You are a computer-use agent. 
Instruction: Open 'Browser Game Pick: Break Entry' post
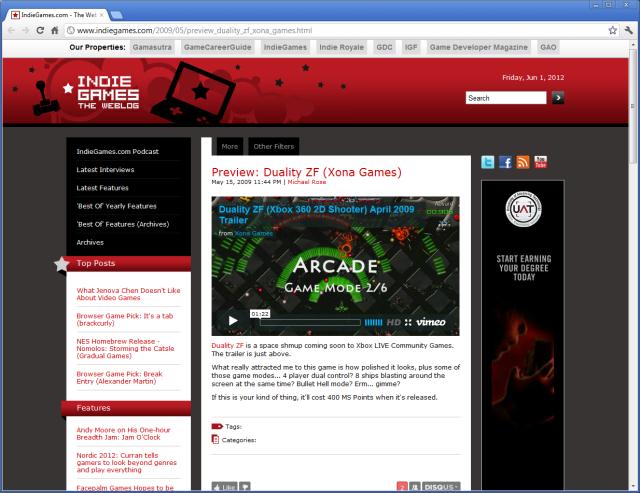pyautogui.click(x=119, y=378)
